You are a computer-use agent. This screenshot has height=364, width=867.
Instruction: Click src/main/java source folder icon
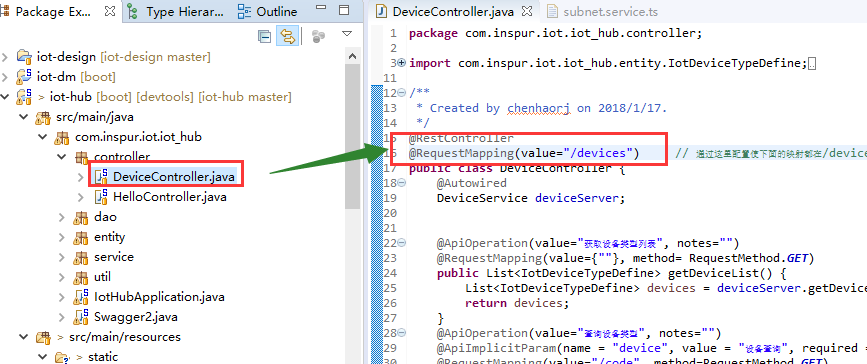43,117
